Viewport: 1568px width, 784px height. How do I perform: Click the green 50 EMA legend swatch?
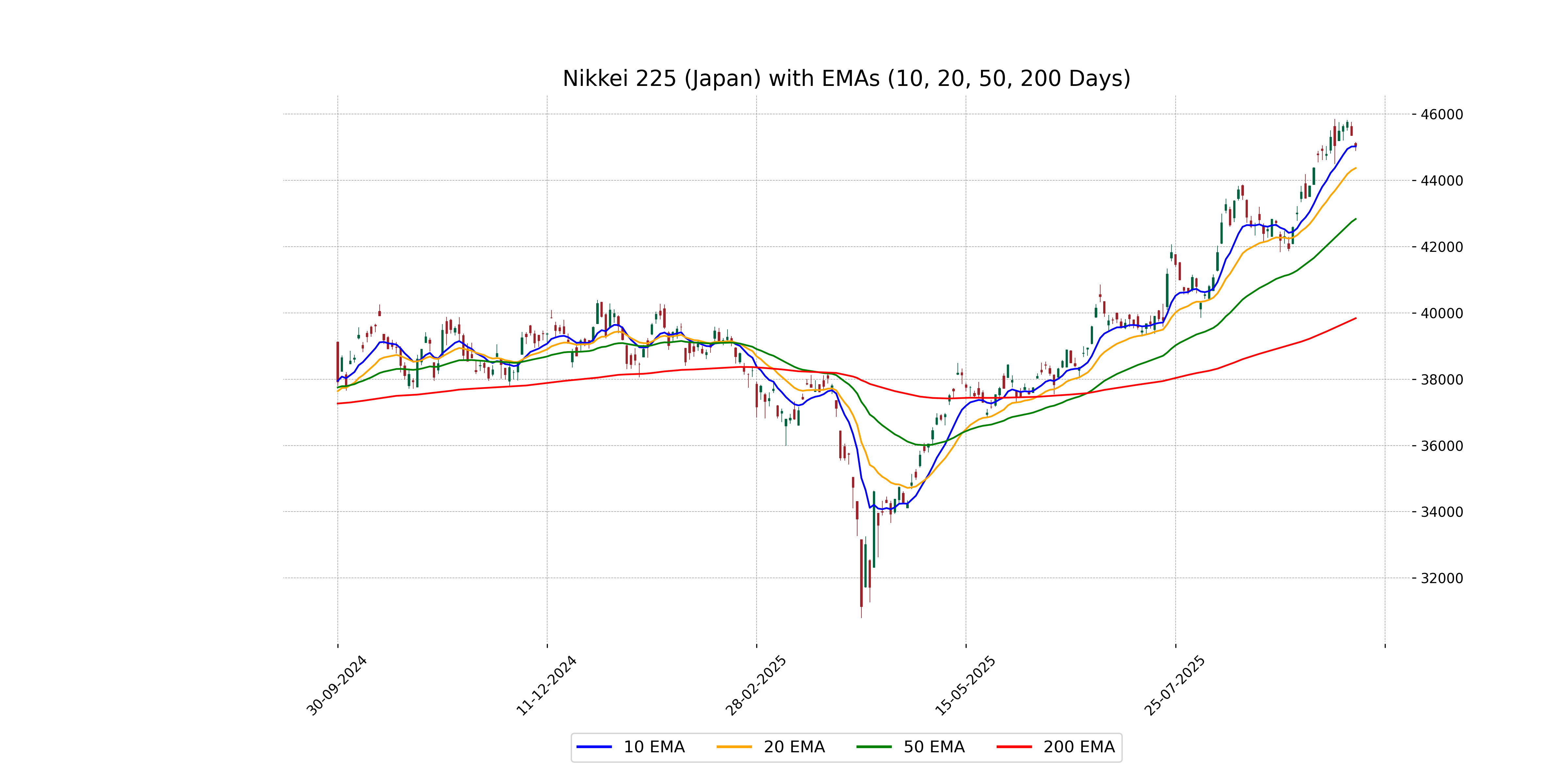point(874,747)
